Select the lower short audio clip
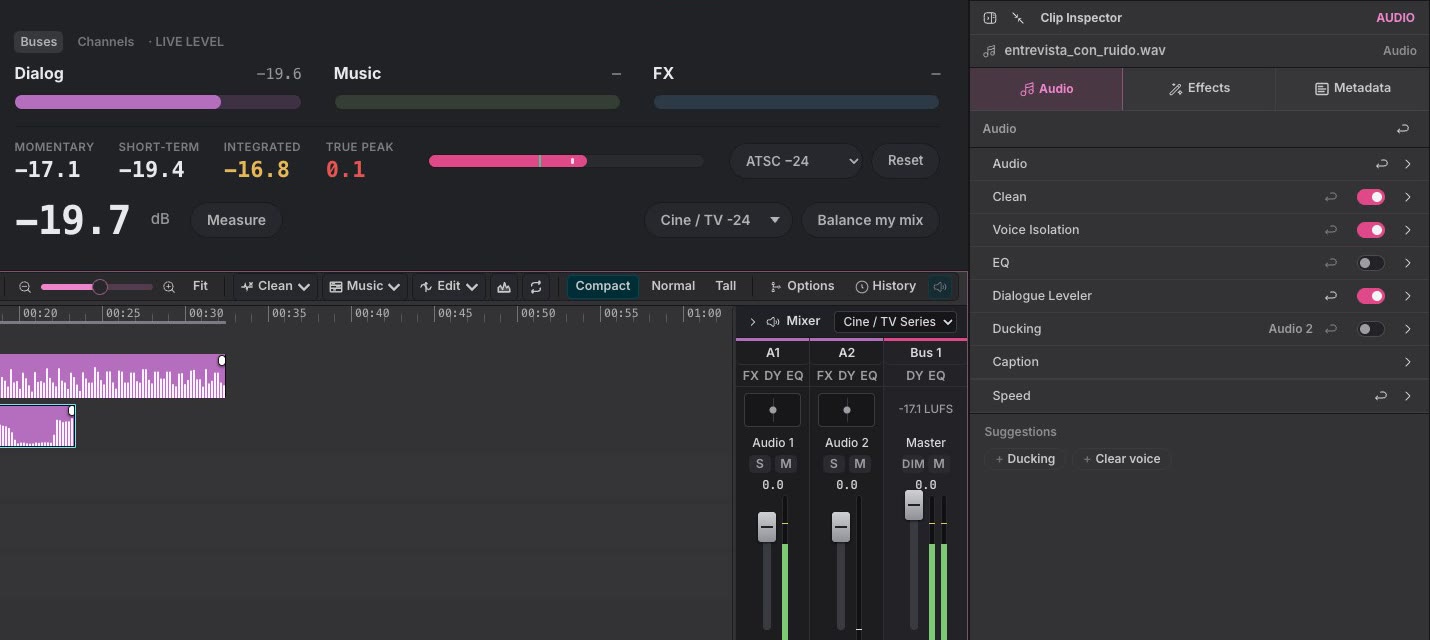Screen dimensions: 1430x640 (x=37, y=426)
